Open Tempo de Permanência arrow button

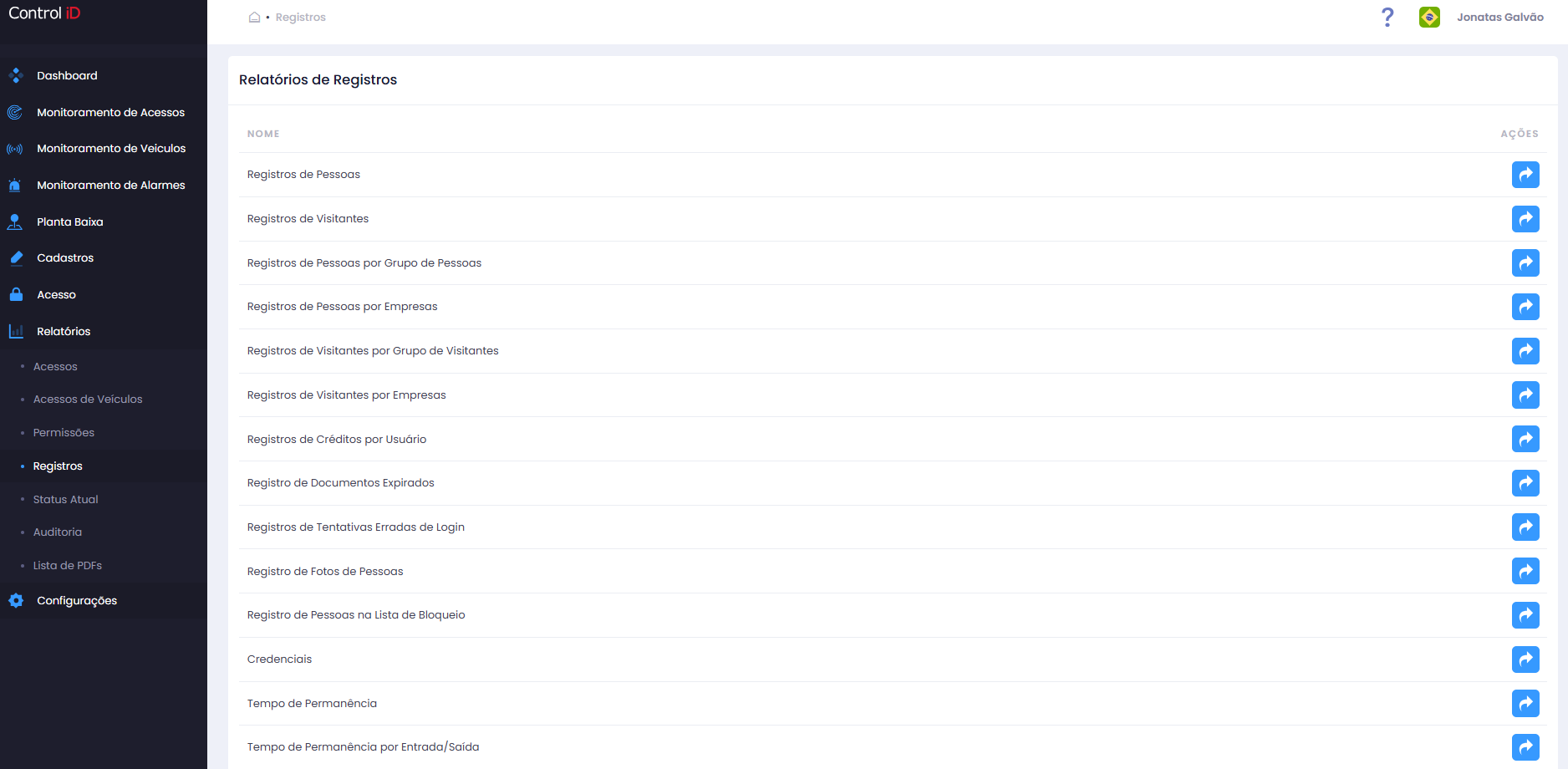pyautogui.click(x=1525, y=704)
